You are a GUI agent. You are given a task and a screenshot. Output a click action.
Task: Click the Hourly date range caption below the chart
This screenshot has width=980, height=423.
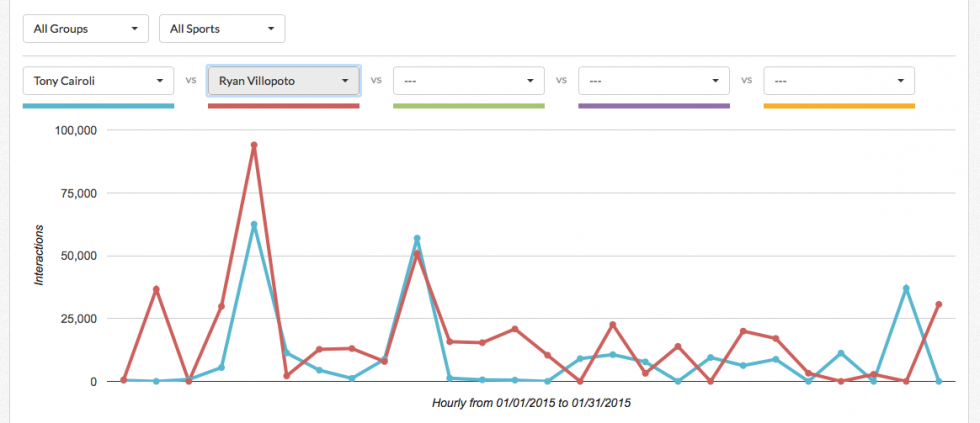tap(531, 403)
